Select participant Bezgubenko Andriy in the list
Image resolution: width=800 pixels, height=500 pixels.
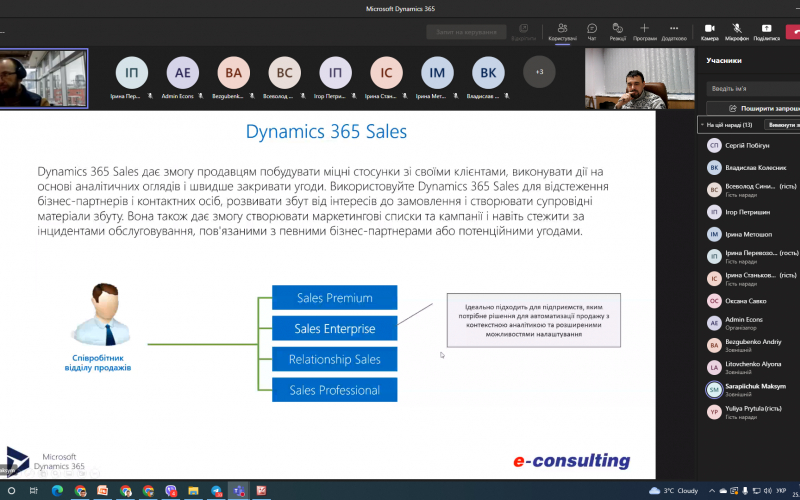coord(753,345)
